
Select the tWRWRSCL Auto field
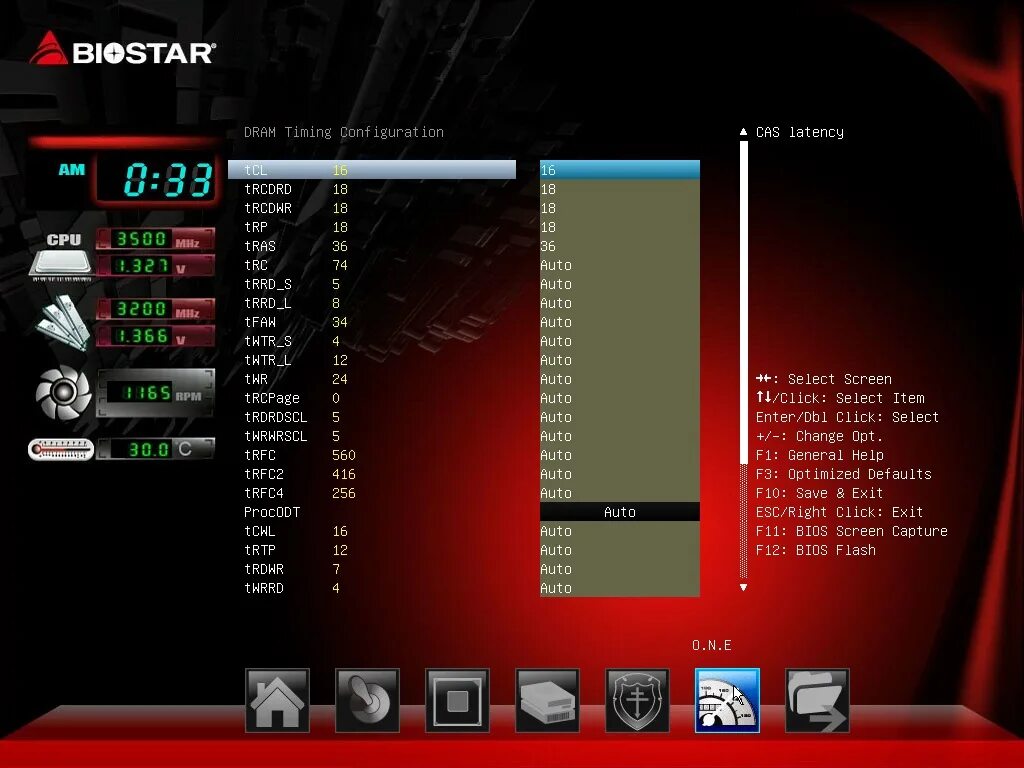click(620, 436)
